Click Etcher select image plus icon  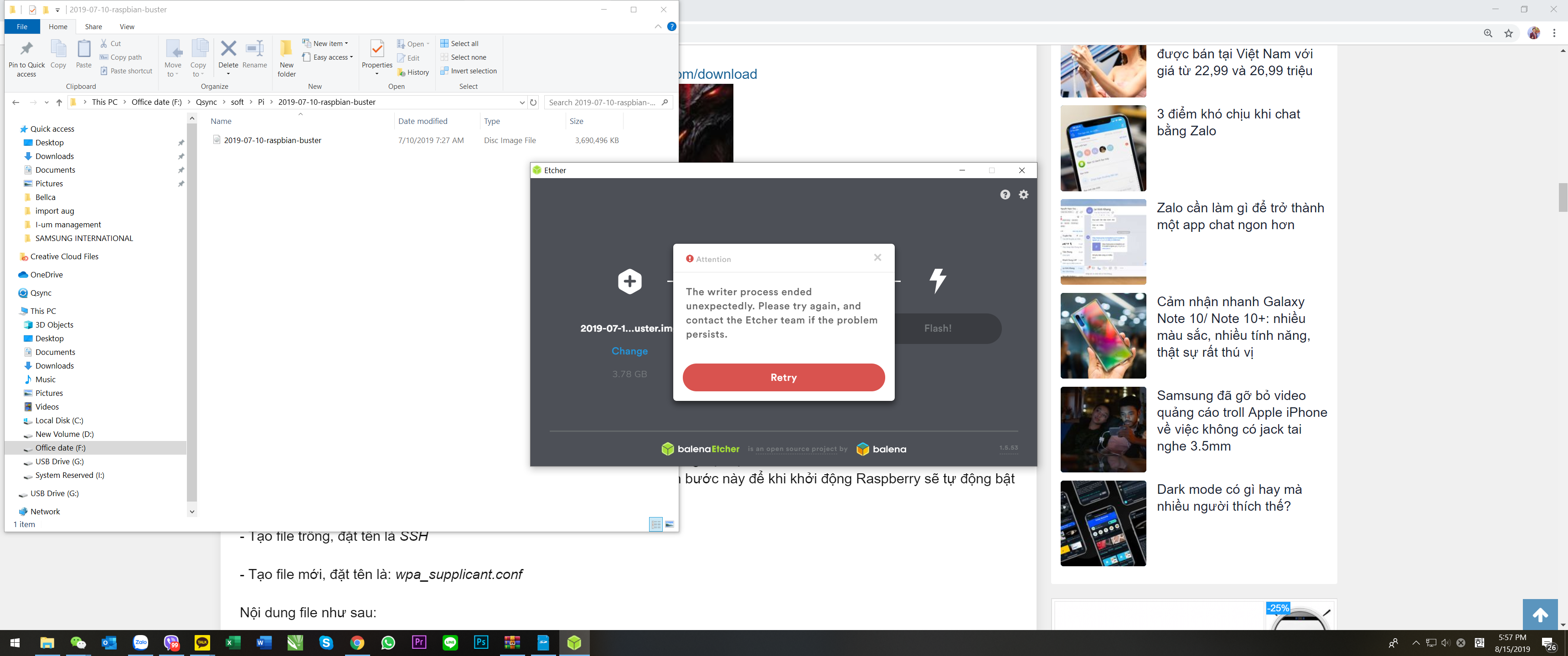pos(629,281)
